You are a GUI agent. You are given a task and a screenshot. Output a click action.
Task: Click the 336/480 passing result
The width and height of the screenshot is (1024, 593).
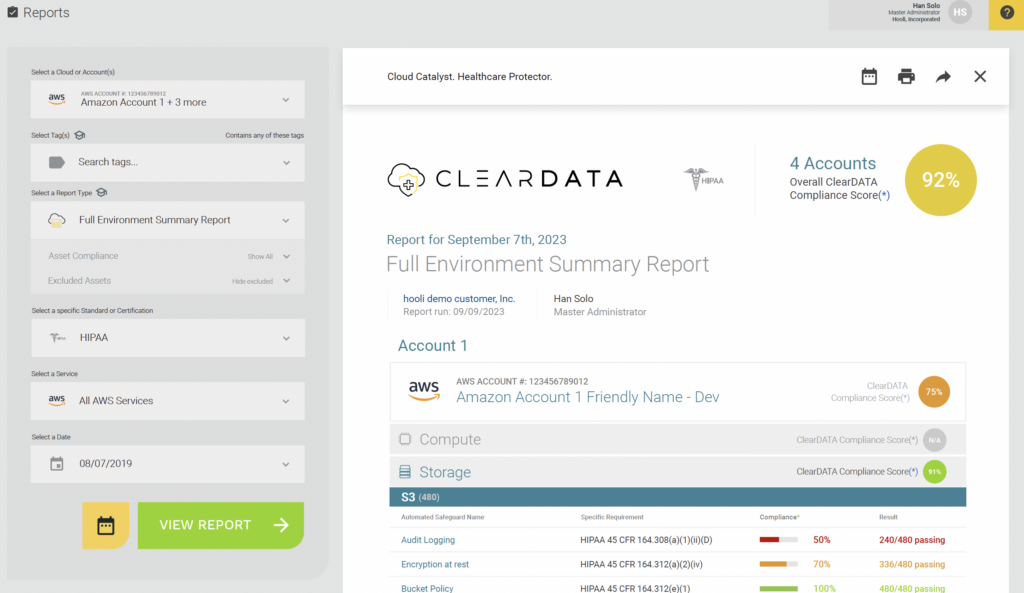912,564
